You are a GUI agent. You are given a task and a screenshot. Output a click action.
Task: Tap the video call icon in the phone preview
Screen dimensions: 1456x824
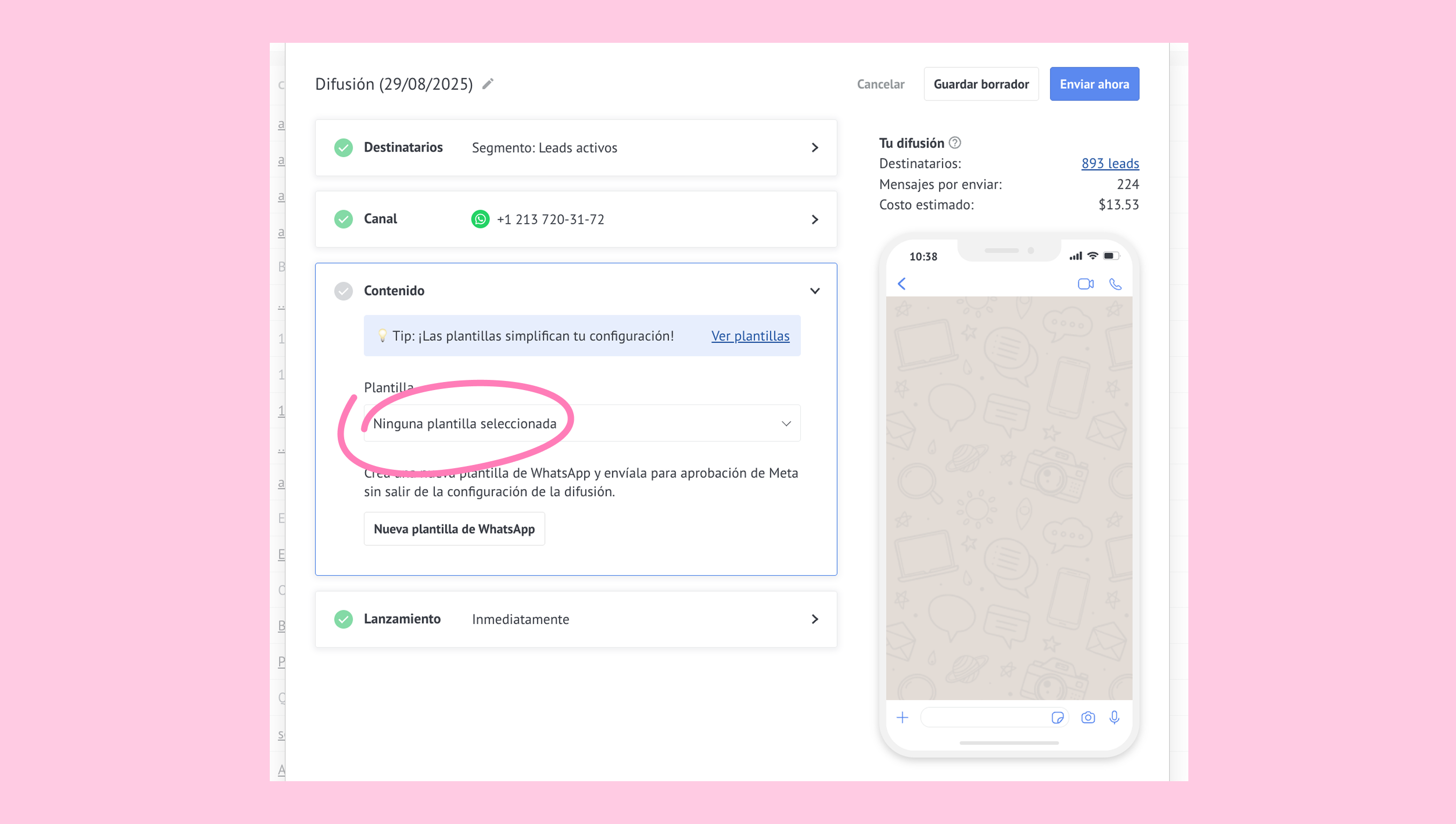point(1085,284)
